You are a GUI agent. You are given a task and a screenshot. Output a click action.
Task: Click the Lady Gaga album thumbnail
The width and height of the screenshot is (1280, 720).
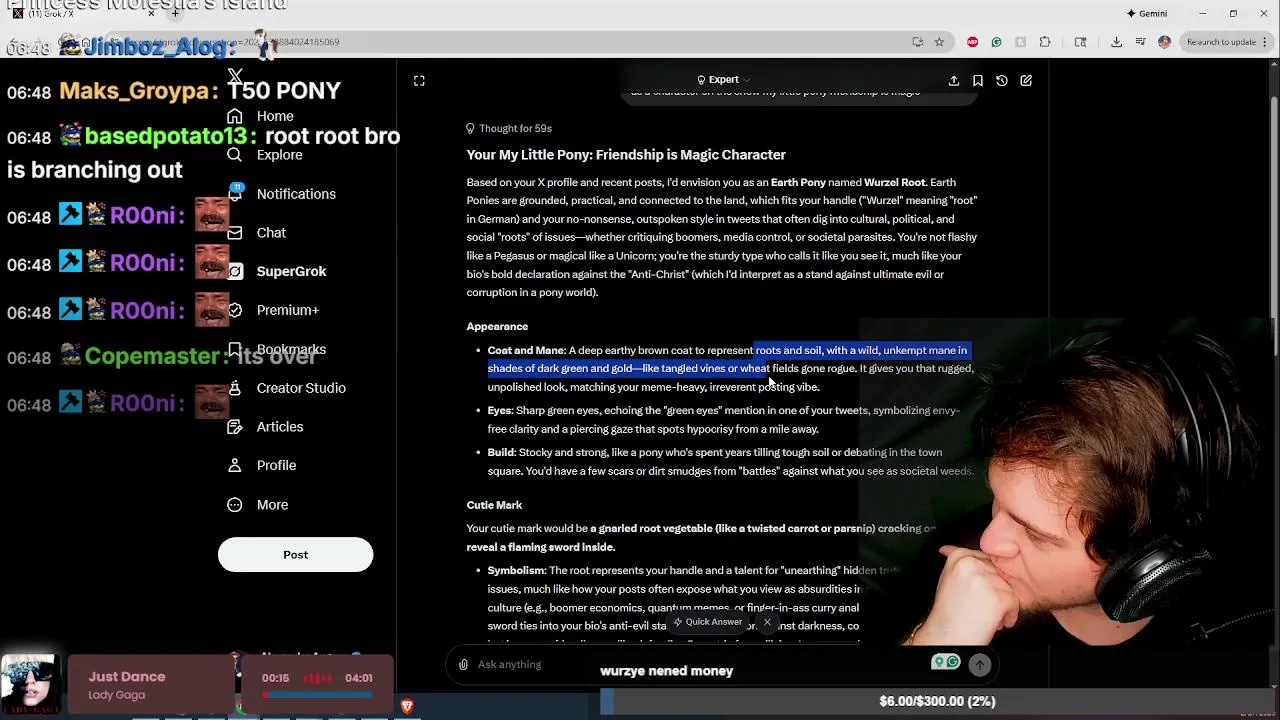(30, 685)
